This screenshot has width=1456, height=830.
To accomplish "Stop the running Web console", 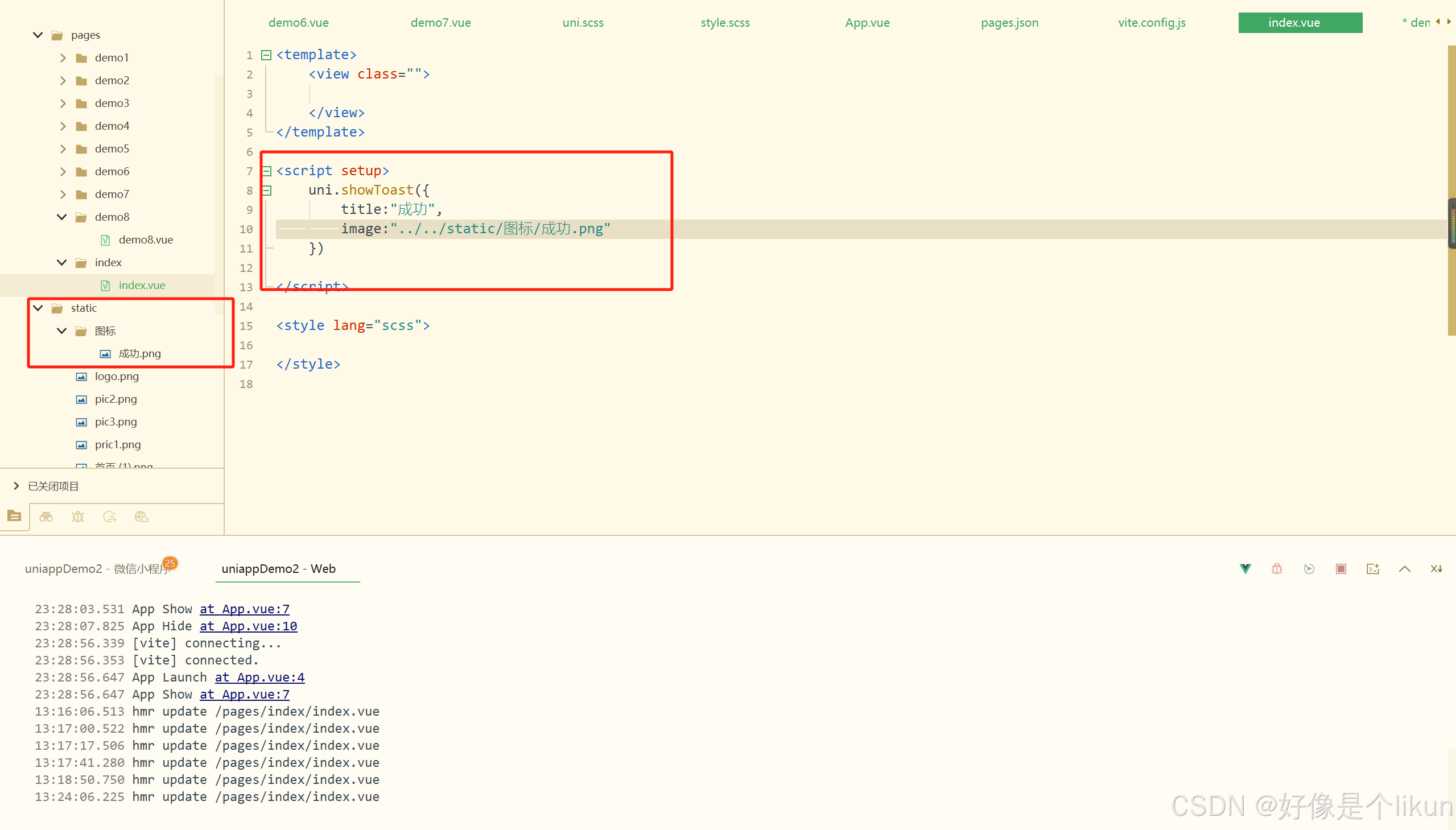I will (1341, 568).
